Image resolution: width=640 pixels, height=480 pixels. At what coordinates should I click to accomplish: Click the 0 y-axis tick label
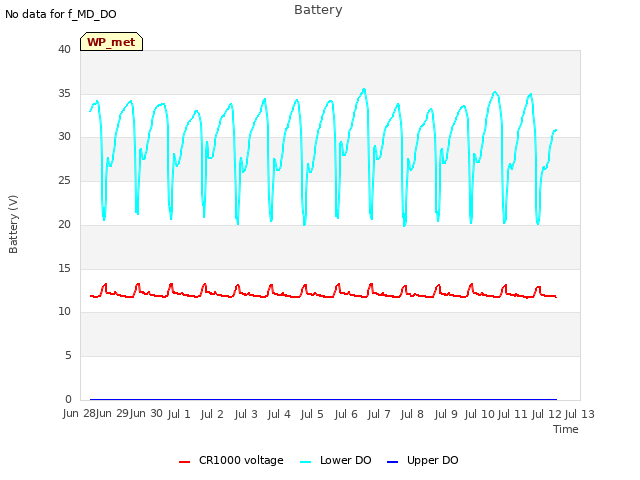68,399
